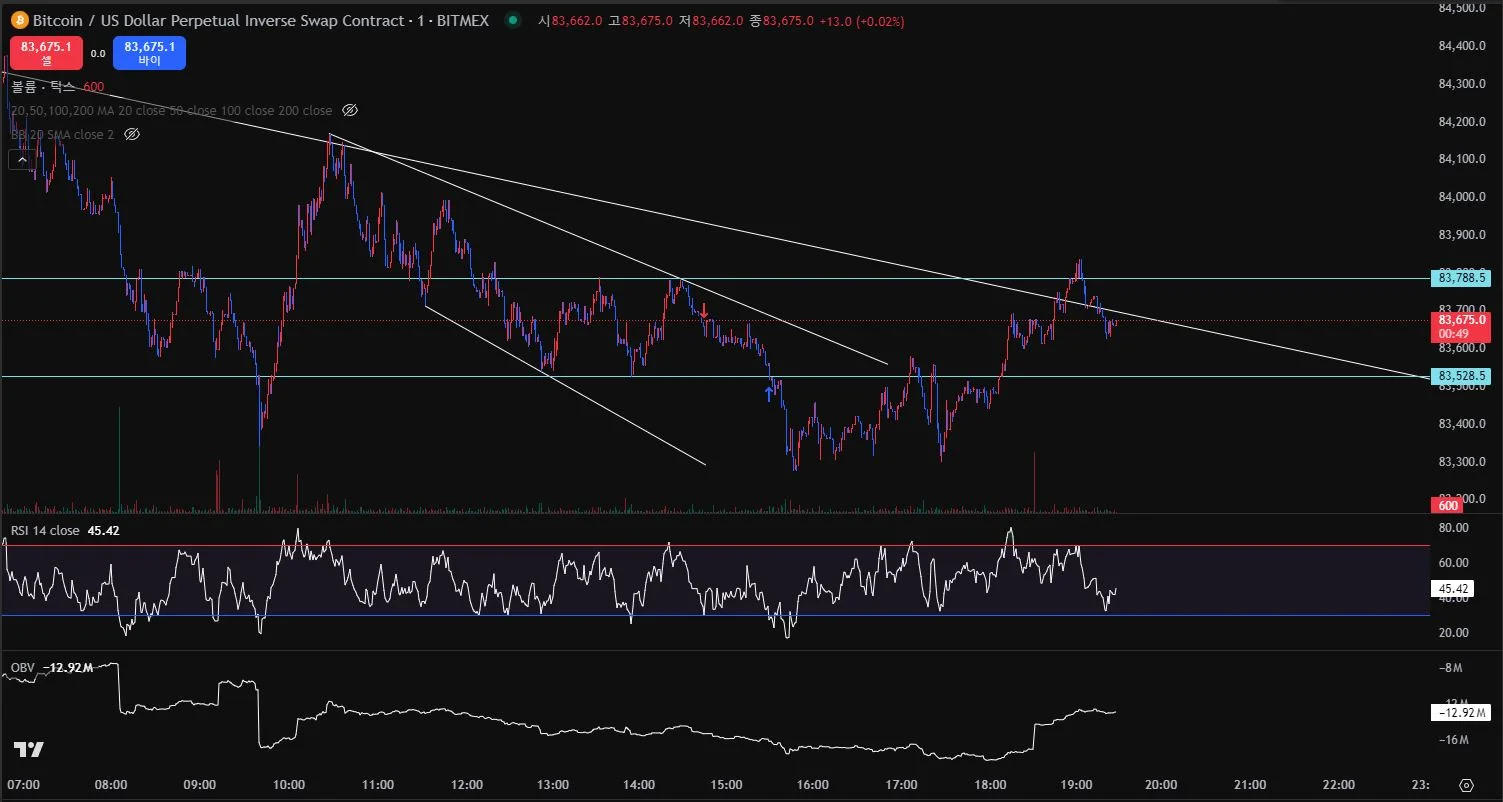Click the 84,400.0 price axis label
Viewport: 1503px width, 802px height.
1462,46
